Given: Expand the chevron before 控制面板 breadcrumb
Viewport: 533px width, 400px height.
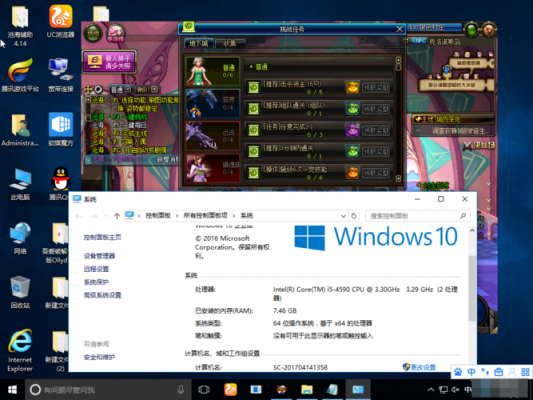Looking at the screenshot, I should tap(139, 216).
